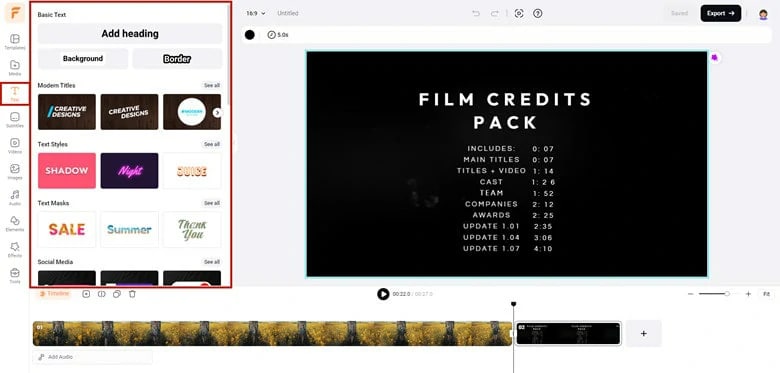This screenshot has height=373, width=780.
Task: Select the yellow flower field clip 01
Action: click(x=273, y=333)
